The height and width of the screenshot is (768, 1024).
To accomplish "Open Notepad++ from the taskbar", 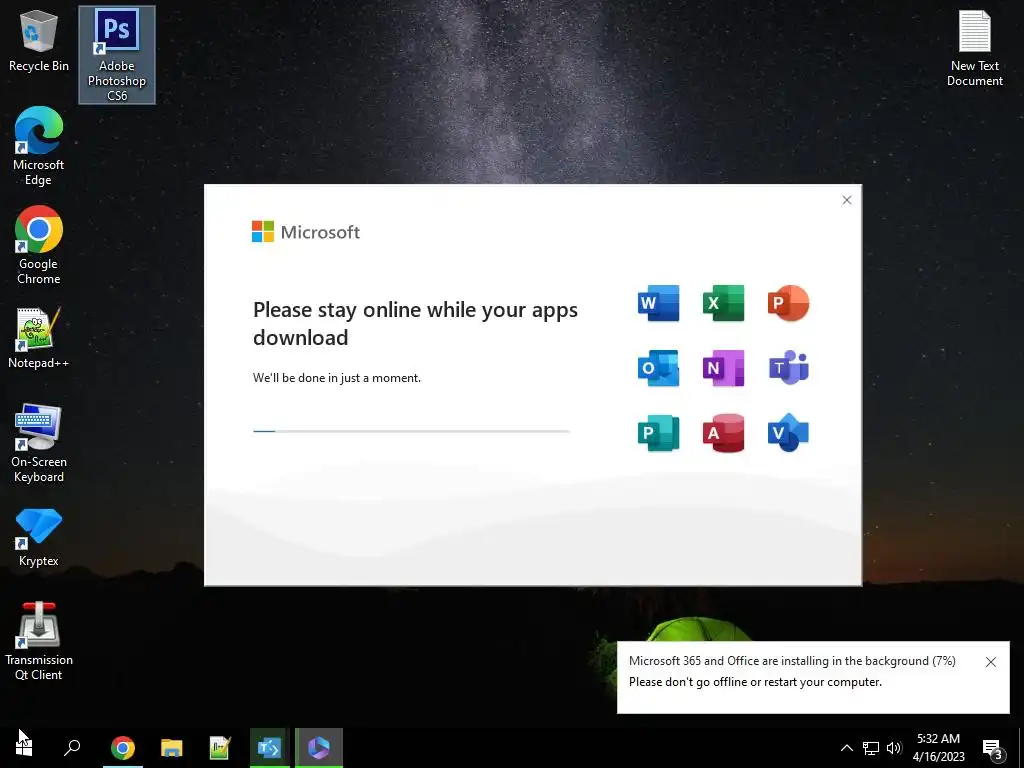I will (220, 747).
